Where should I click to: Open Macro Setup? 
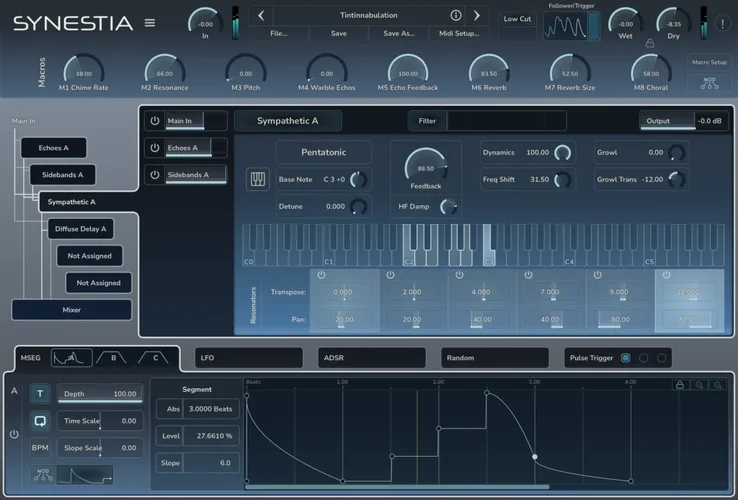(x=709, y=62)
